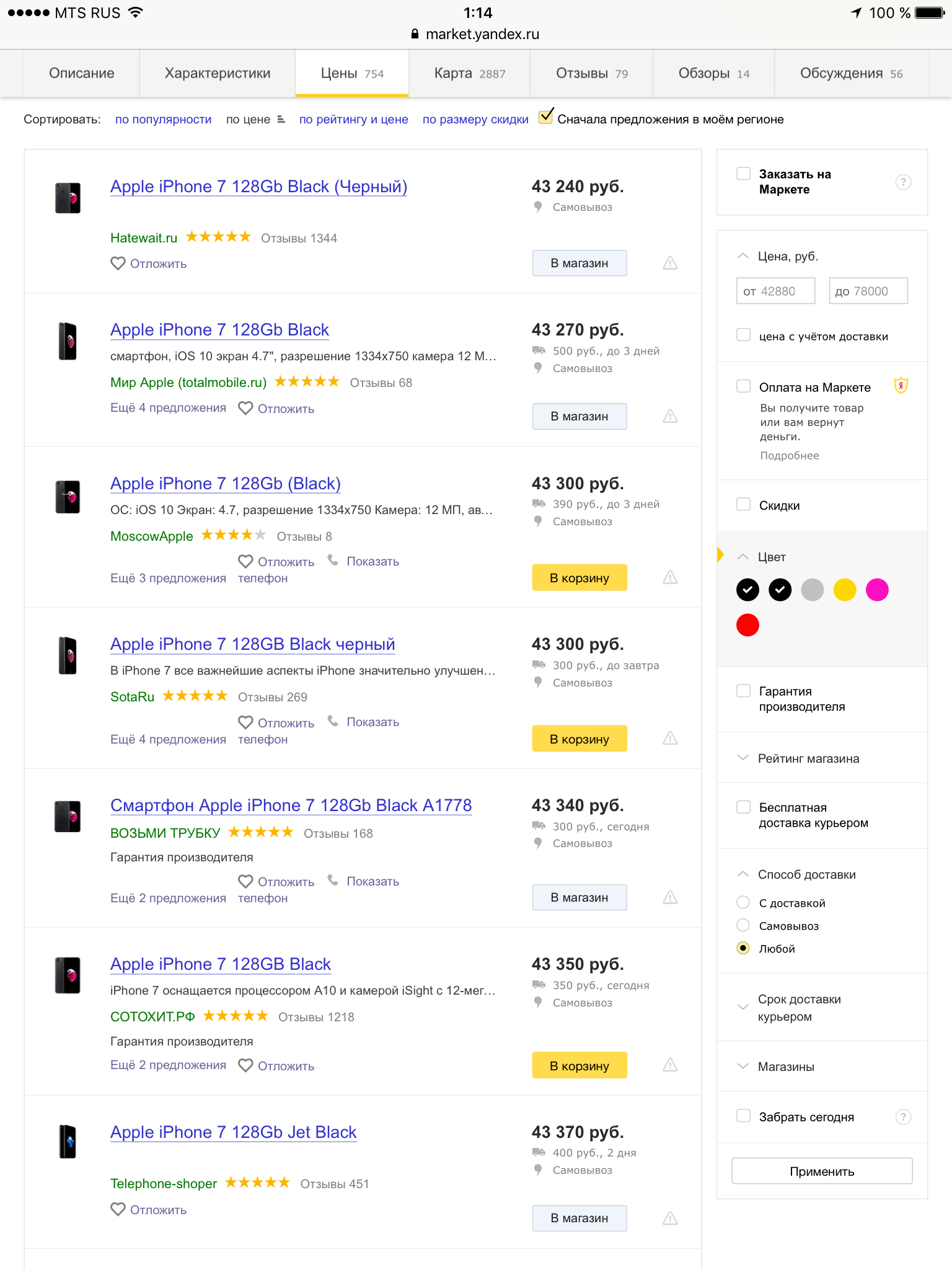Focus the minimum price field от 42880
The image size is (952, 1270).
[775, 291]
